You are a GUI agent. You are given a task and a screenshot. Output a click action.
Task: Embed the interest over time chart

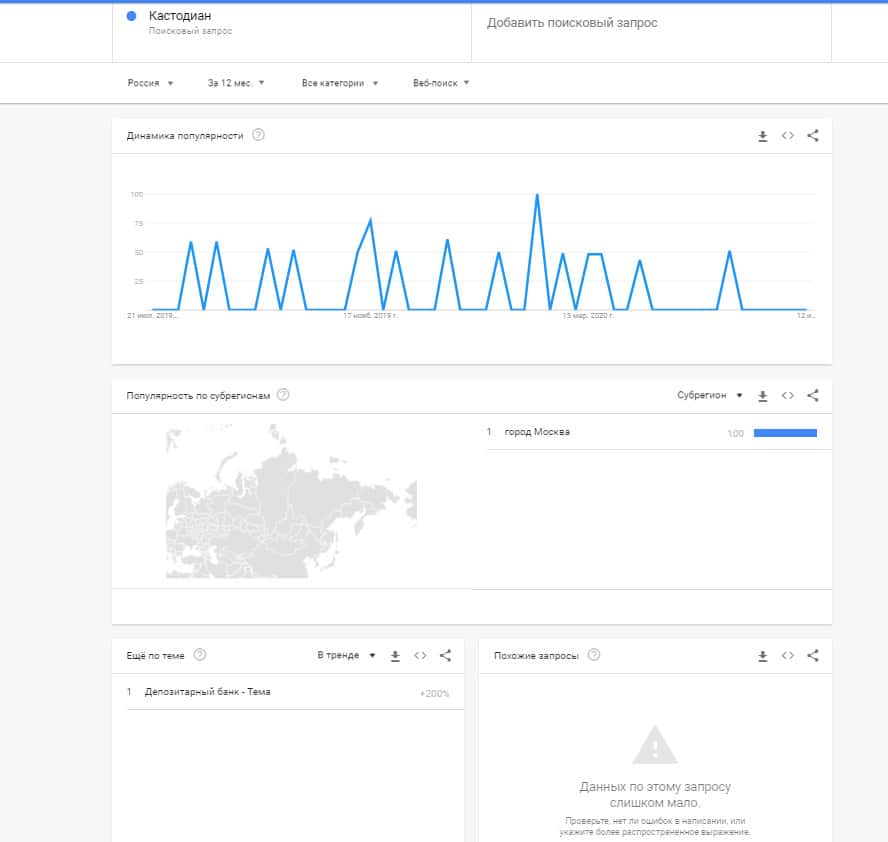tap(788, 136)
